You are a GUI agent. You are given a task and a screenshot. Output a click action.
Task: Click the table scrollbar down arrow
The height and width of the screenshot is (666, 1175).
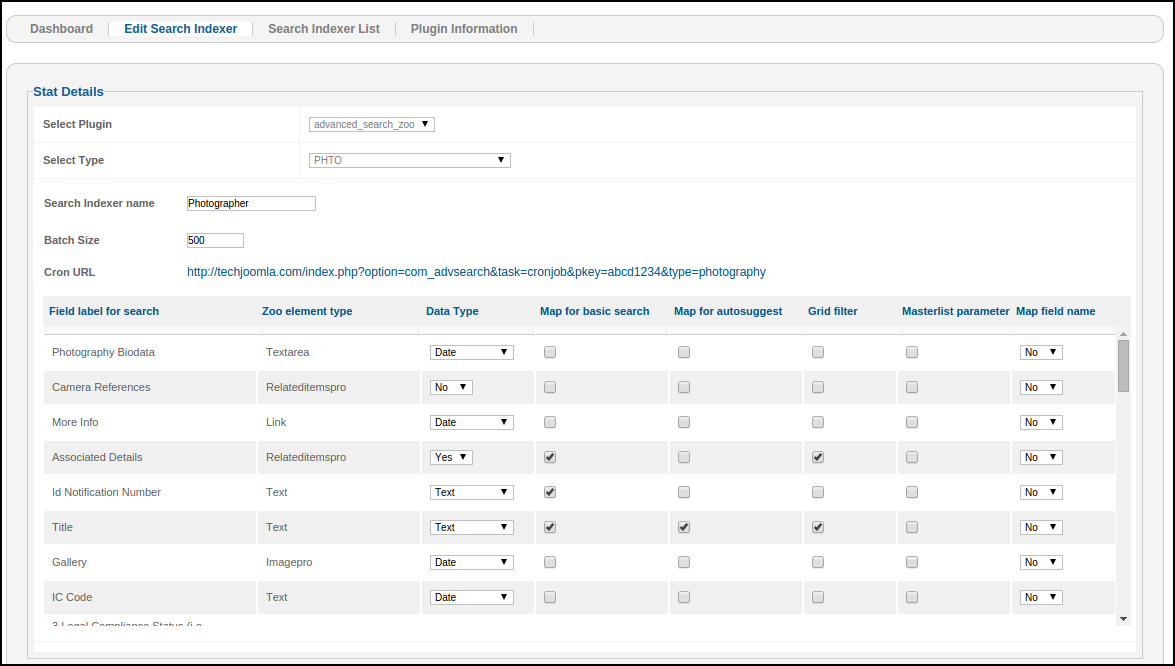coord(1123,619)
